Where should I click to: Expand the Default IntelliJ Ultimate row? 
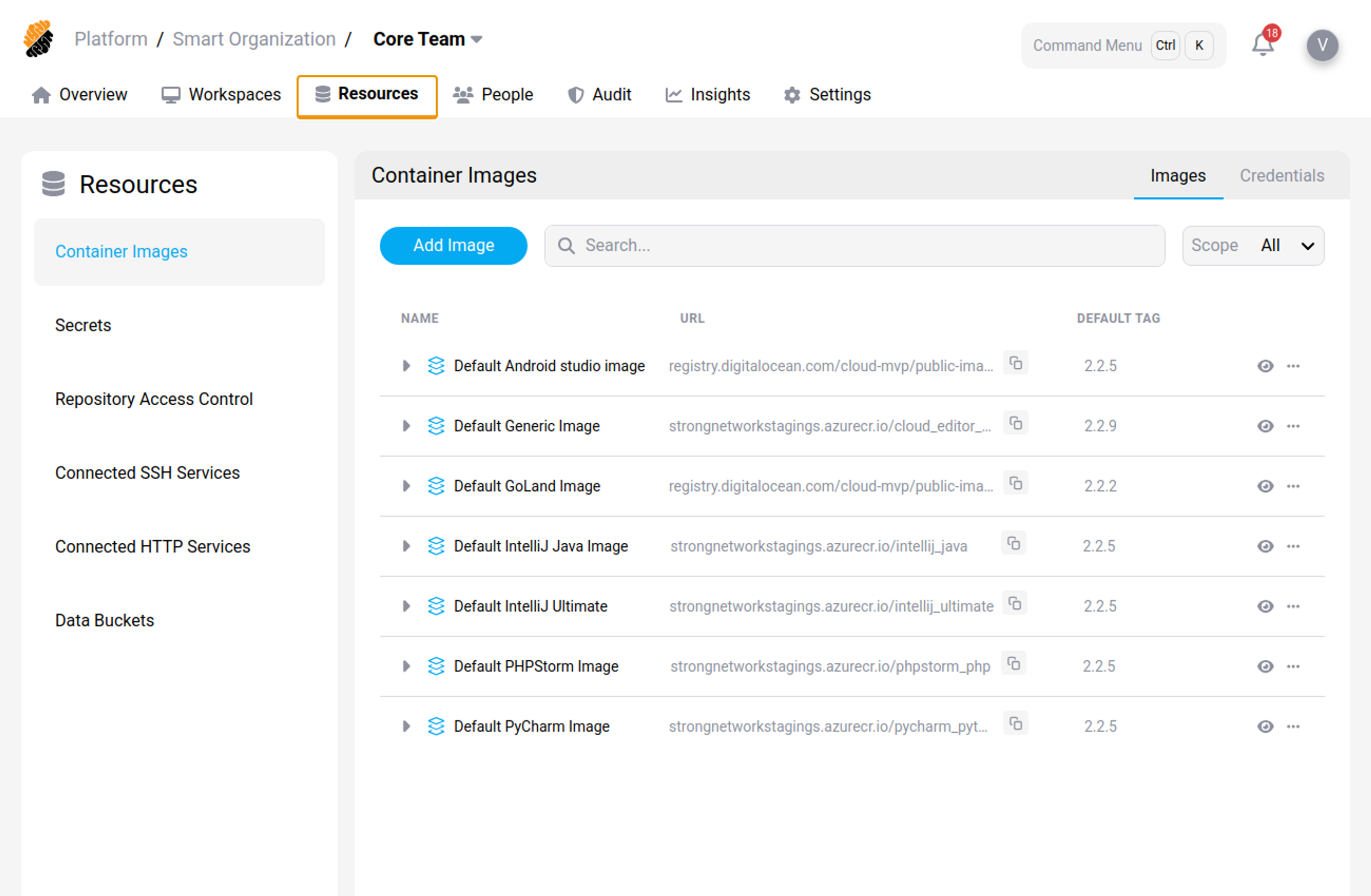click(406, 606)
